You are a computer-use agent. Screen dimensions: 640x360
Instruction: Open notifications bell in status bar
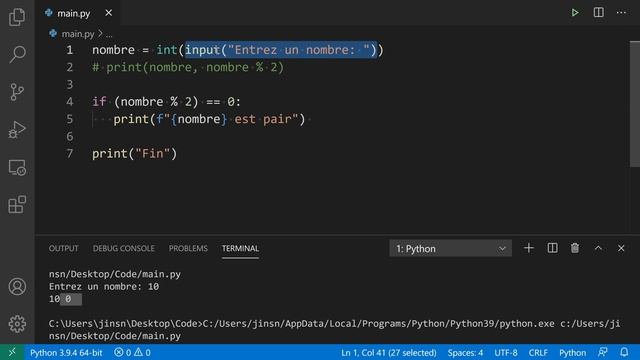(x=624, y=352)
